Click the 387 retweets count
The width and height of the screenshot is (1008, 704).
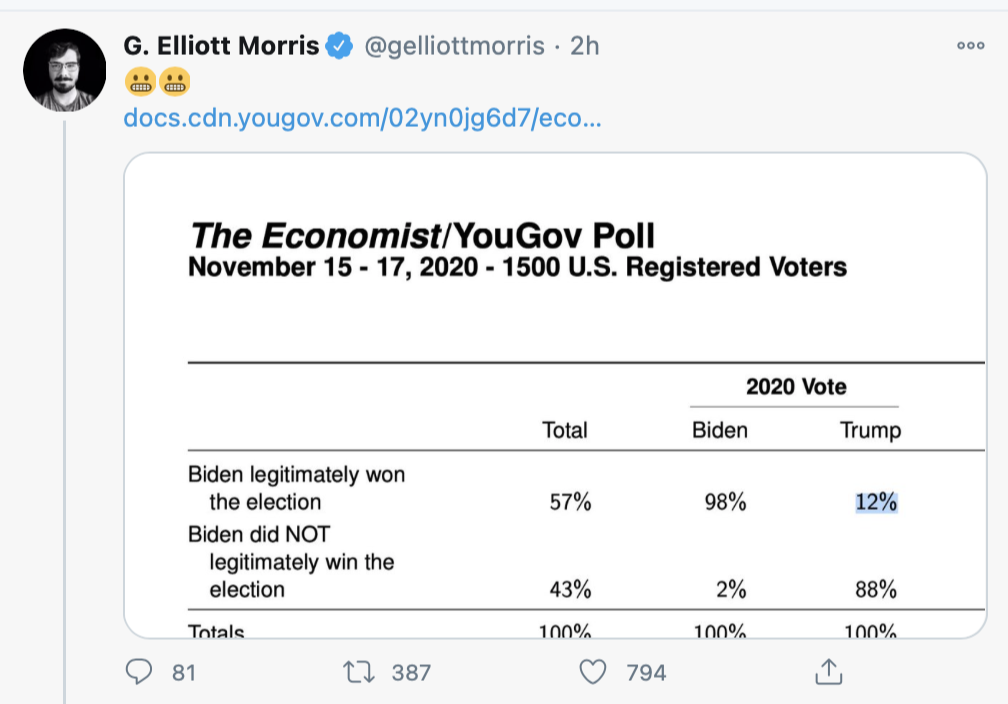[x=411, y=673]
